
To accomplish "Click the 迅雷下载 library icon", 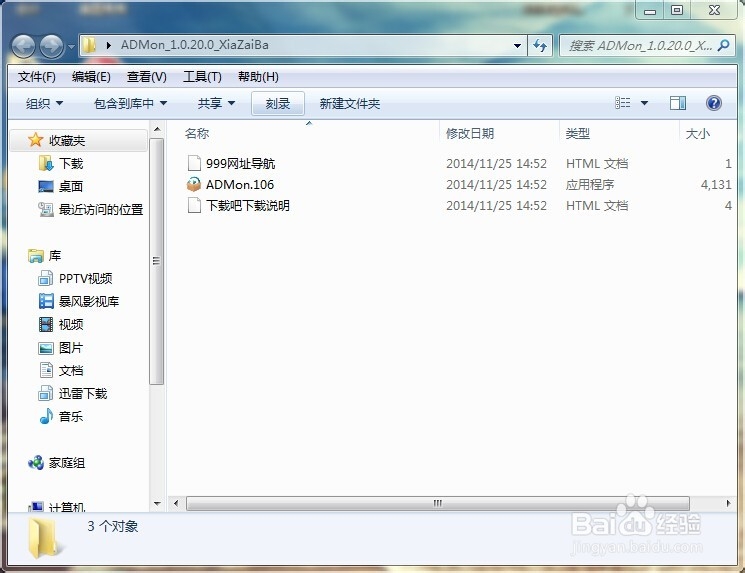I will coord(46,393).
